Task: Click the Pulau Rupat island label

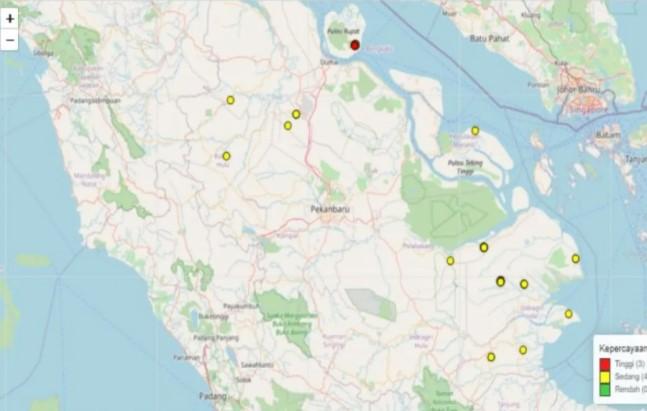Action: pyautogui.click(x=343, y=31)
